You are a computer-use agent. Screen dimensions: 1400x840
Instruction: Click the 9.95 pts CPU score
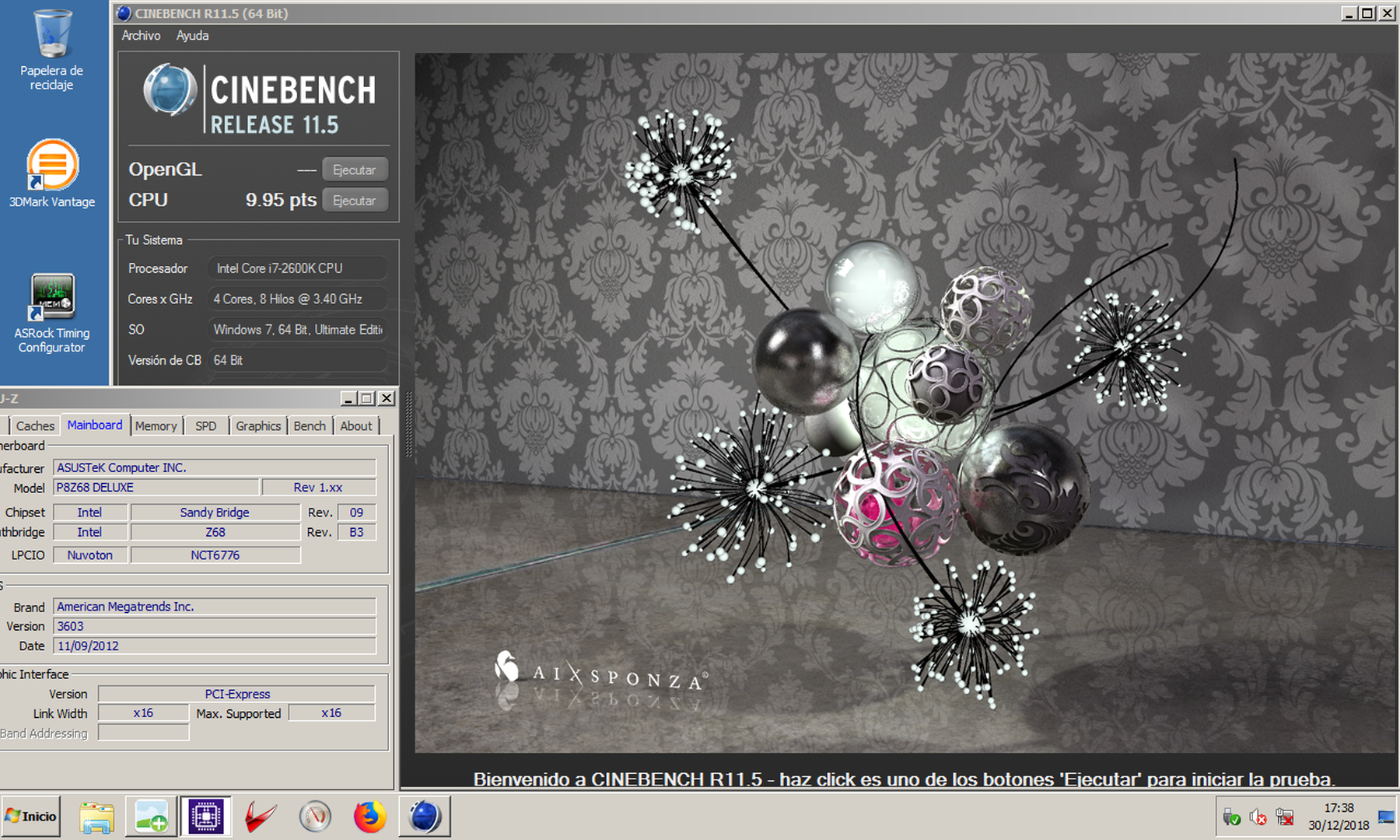click(x=281, y=200)
